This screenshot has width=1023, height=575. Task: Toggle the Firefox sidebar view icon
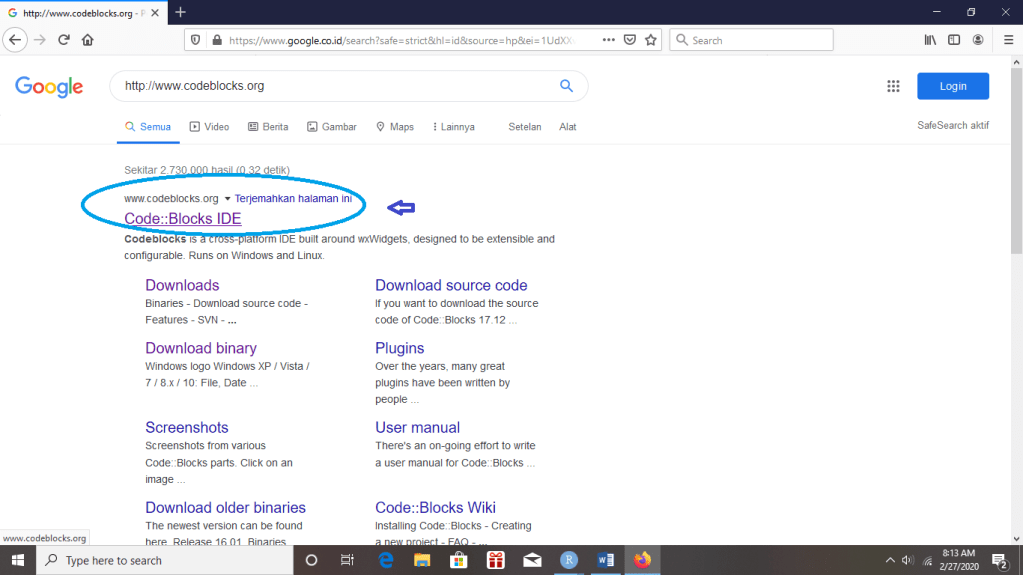pyautogui.click(x=954, y=40)
